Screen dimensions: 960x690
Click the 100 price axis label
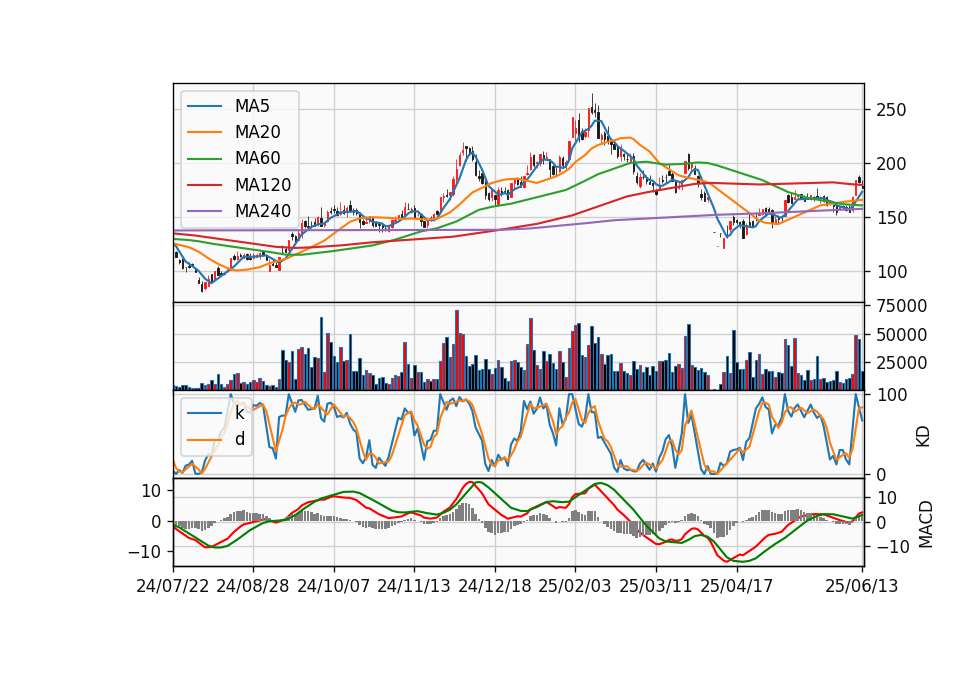pyautogui.click(x=891, y=272)
